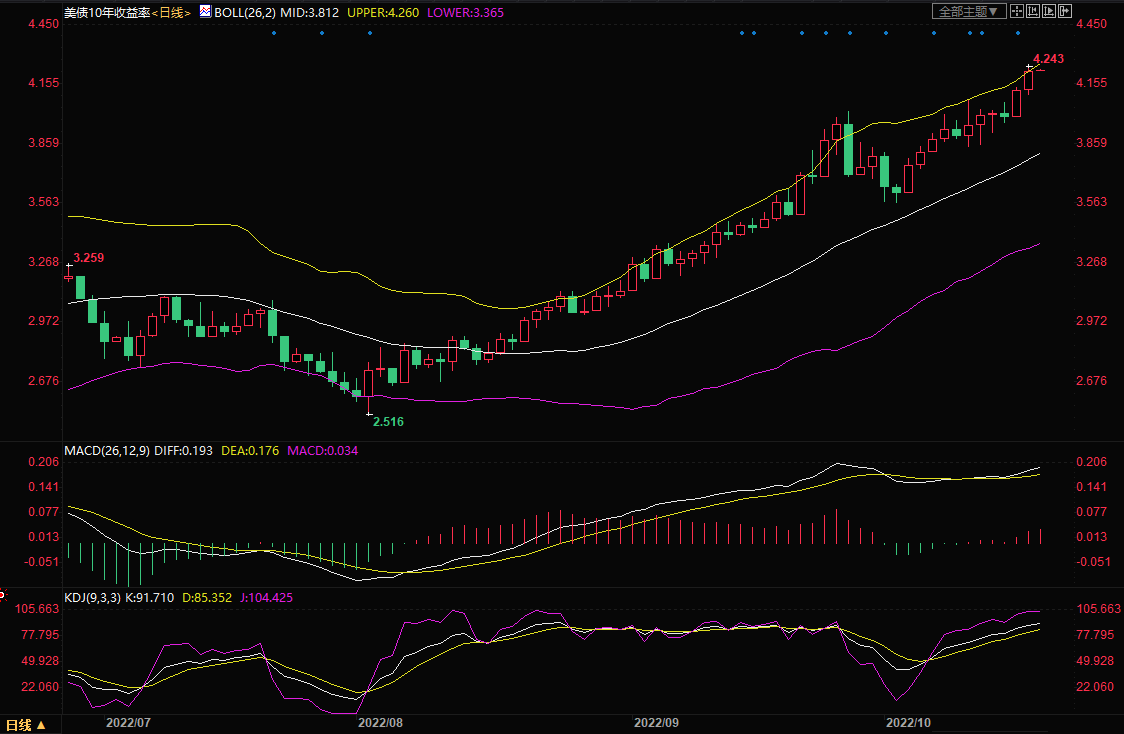Click the 3.259 price label on chart

88,258
